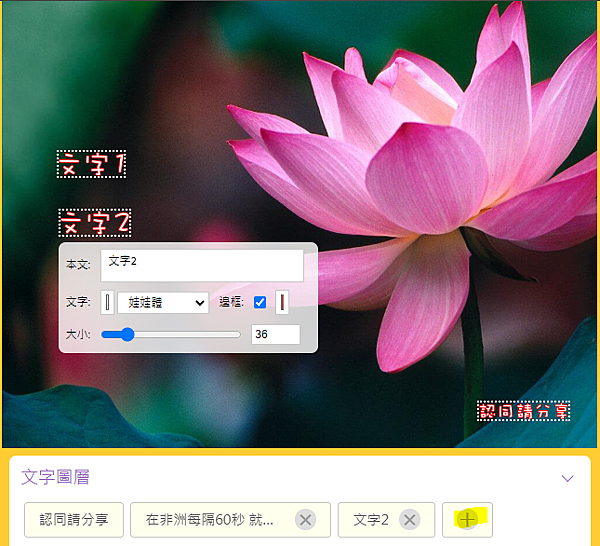Toggle the 邊框 border checkbox

point(260,302)
